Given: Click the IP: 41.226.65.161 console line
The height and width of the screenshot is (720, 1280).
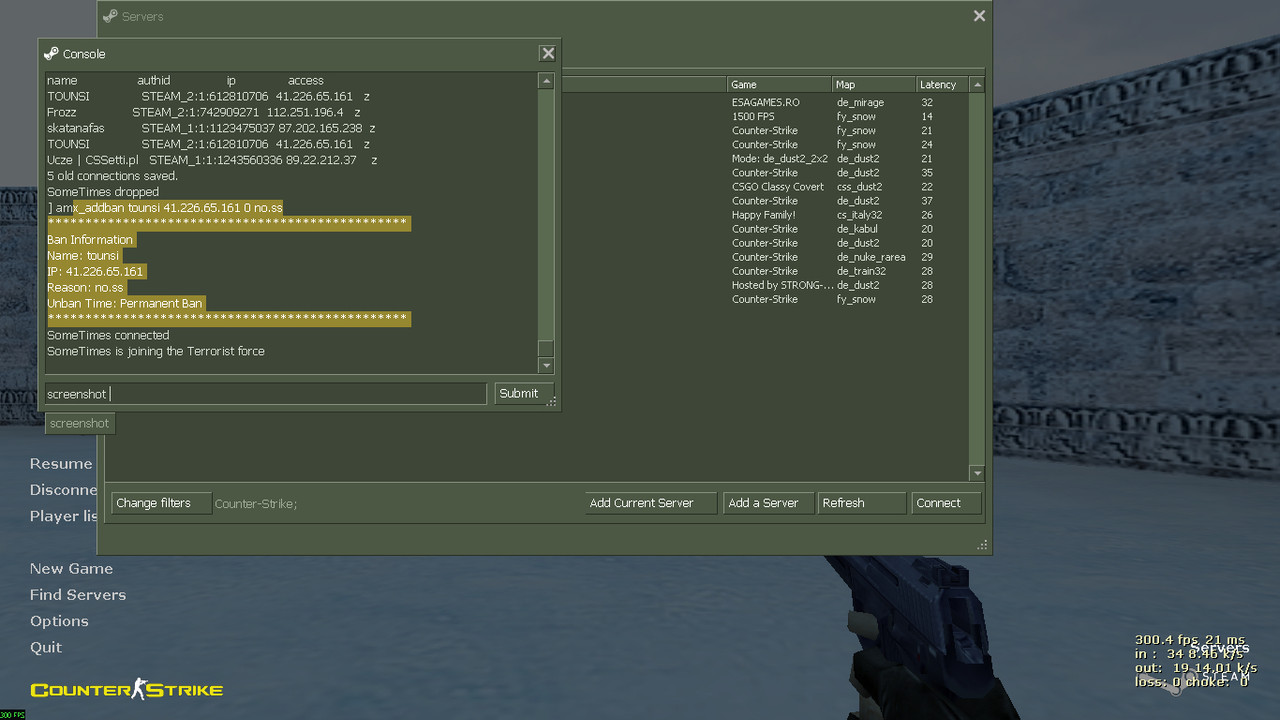Looking at the screenshot, I should pos(96,272).
